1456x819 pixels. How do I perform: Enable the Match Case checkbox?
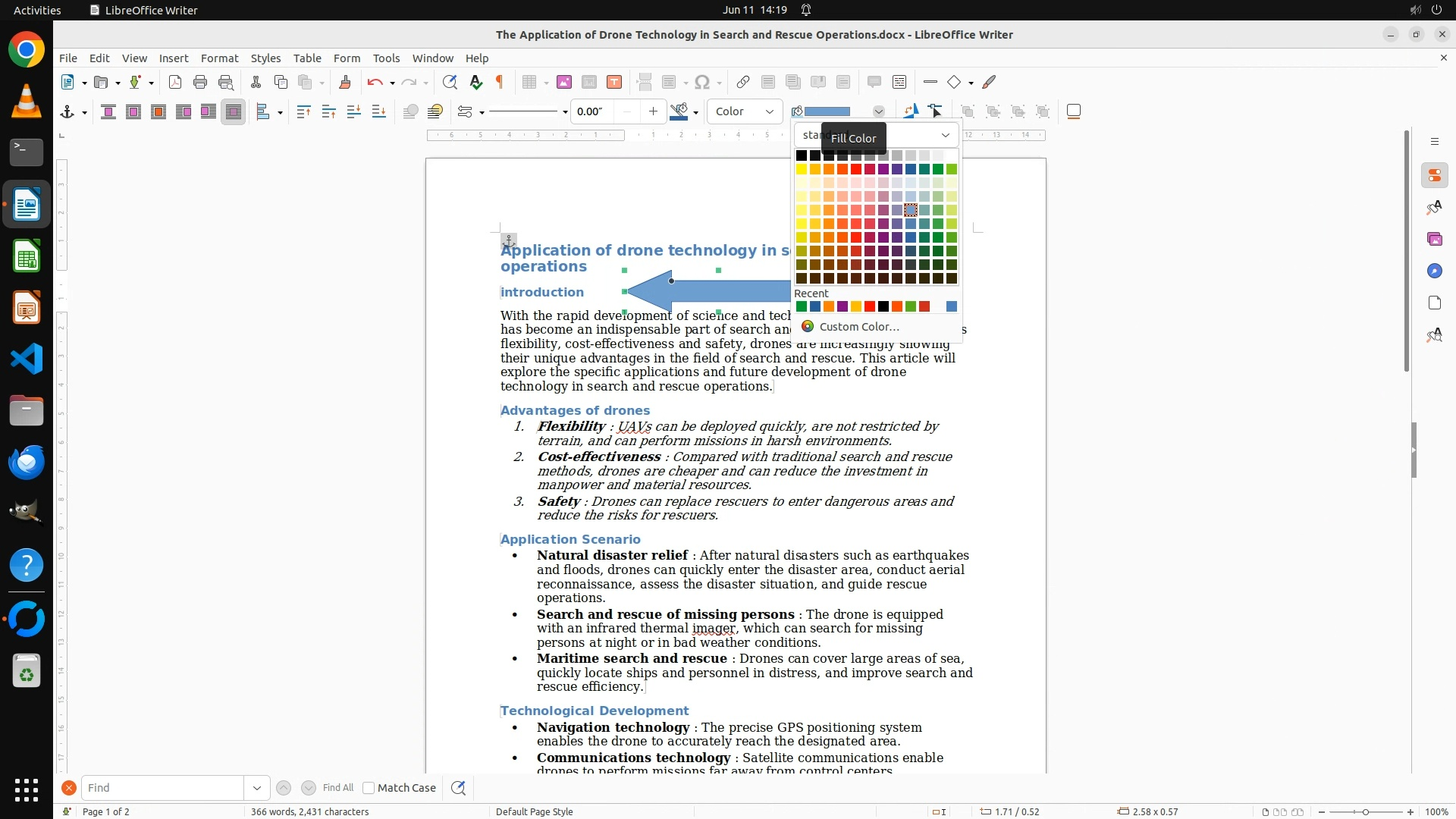click(x=369, y=788)
